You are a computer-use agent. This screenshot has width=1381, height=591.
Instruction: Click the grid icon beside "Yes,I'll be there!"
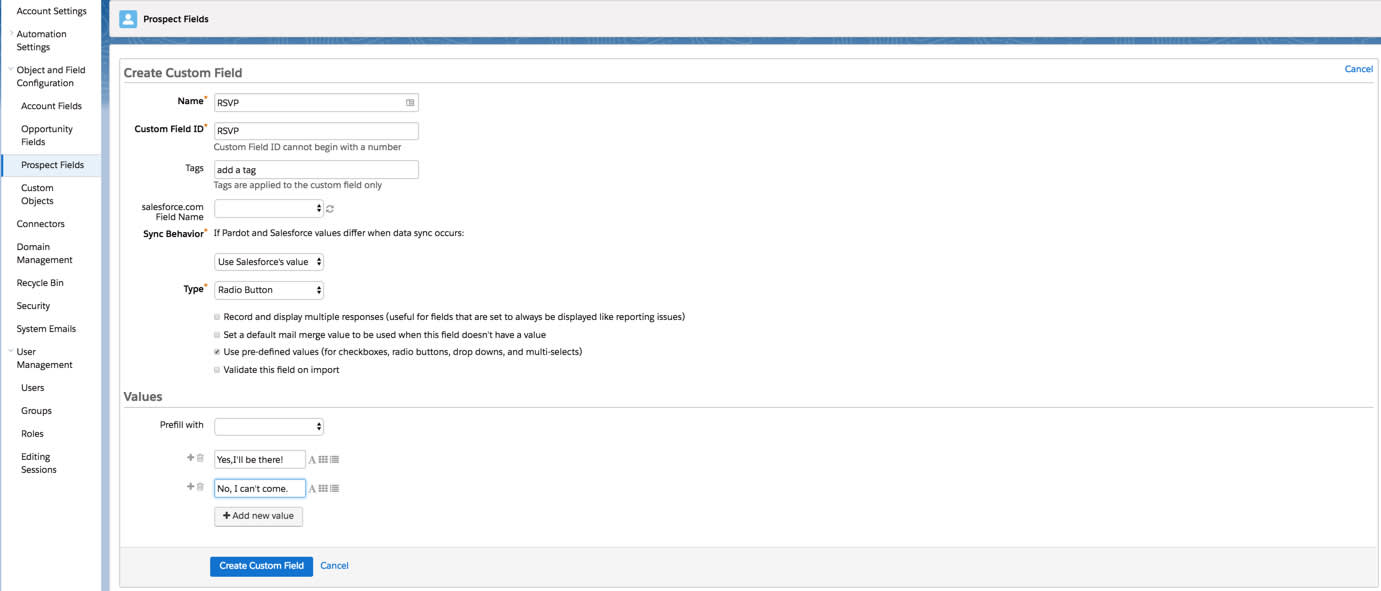323,460
